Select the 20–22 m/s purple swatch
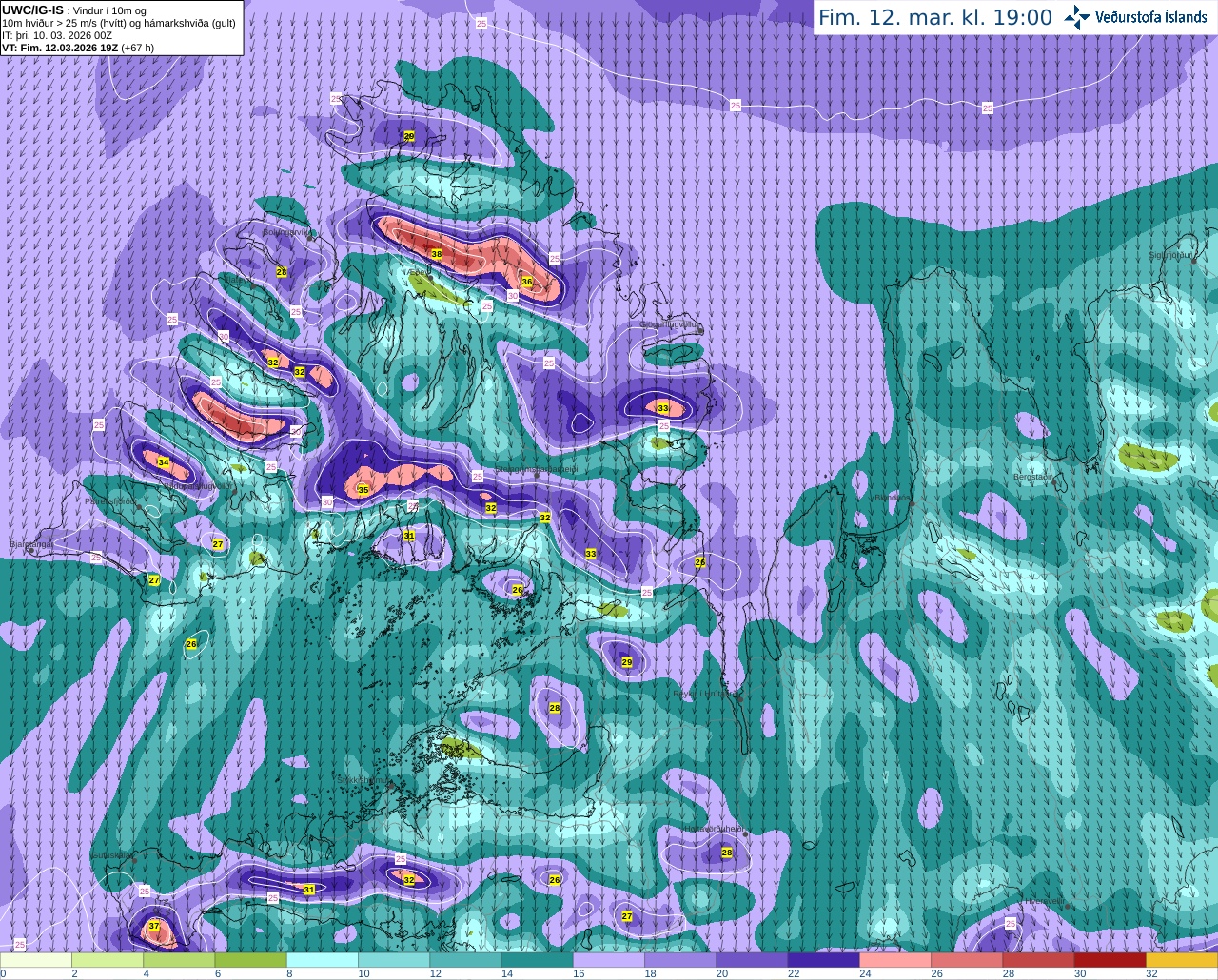The image size is (1218, 980). pyautogui.click(x=752, y=960)
